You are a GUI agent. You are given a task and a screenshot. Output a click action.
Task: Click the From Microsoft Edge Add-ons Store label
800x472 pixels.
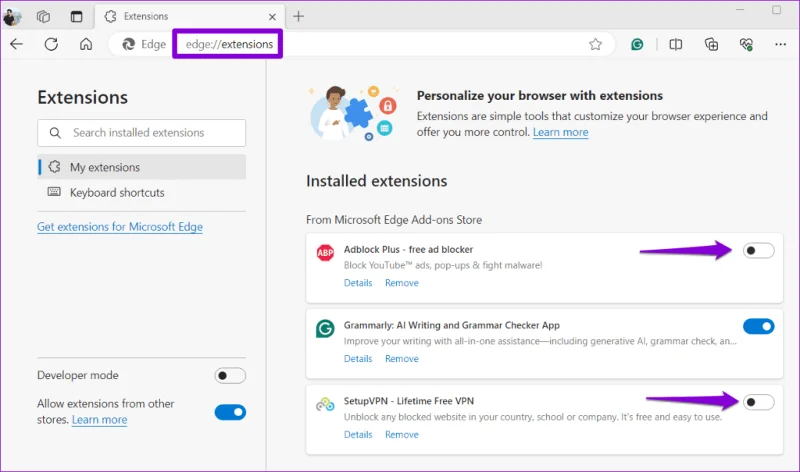point(394,220)
